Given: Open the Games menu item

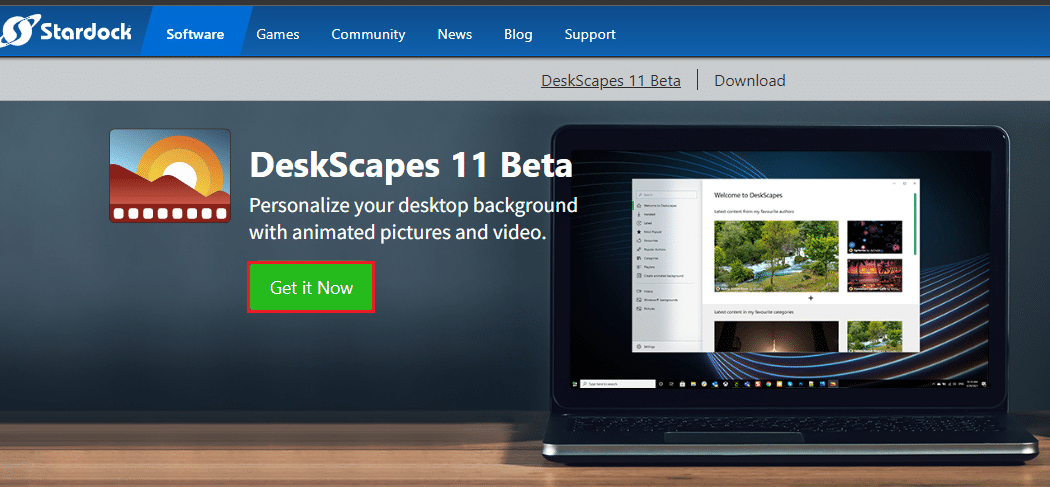Looking at the screenshot, I should tap(278, 34).
